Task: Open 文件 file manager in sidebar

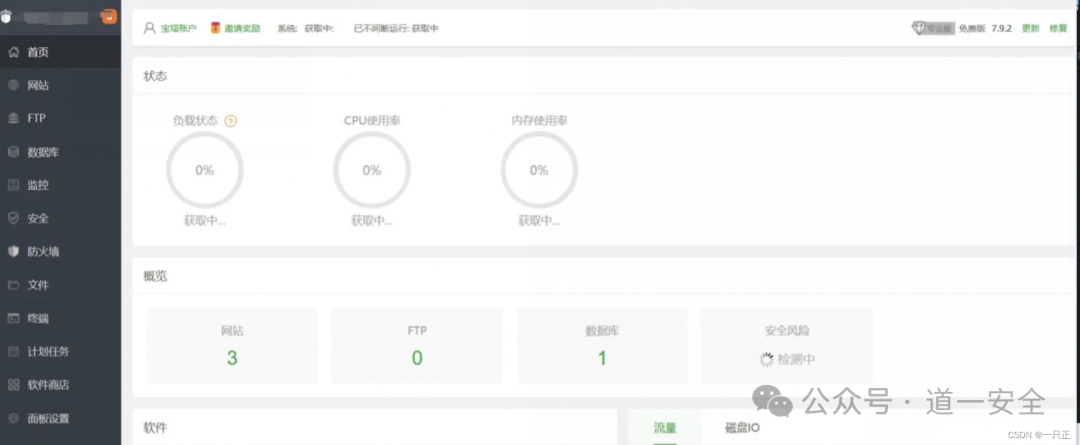Action: tap(61, 285)
